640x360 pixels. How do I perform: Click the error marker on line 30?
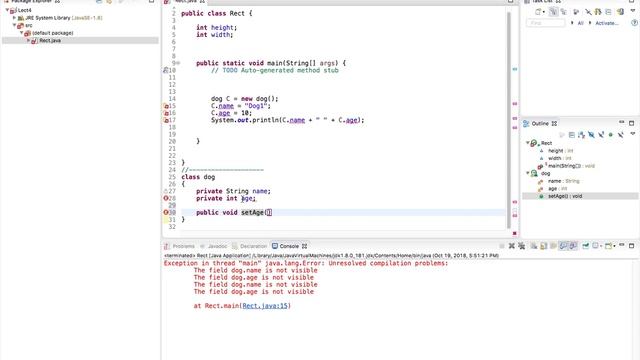(x=166, y=212)
